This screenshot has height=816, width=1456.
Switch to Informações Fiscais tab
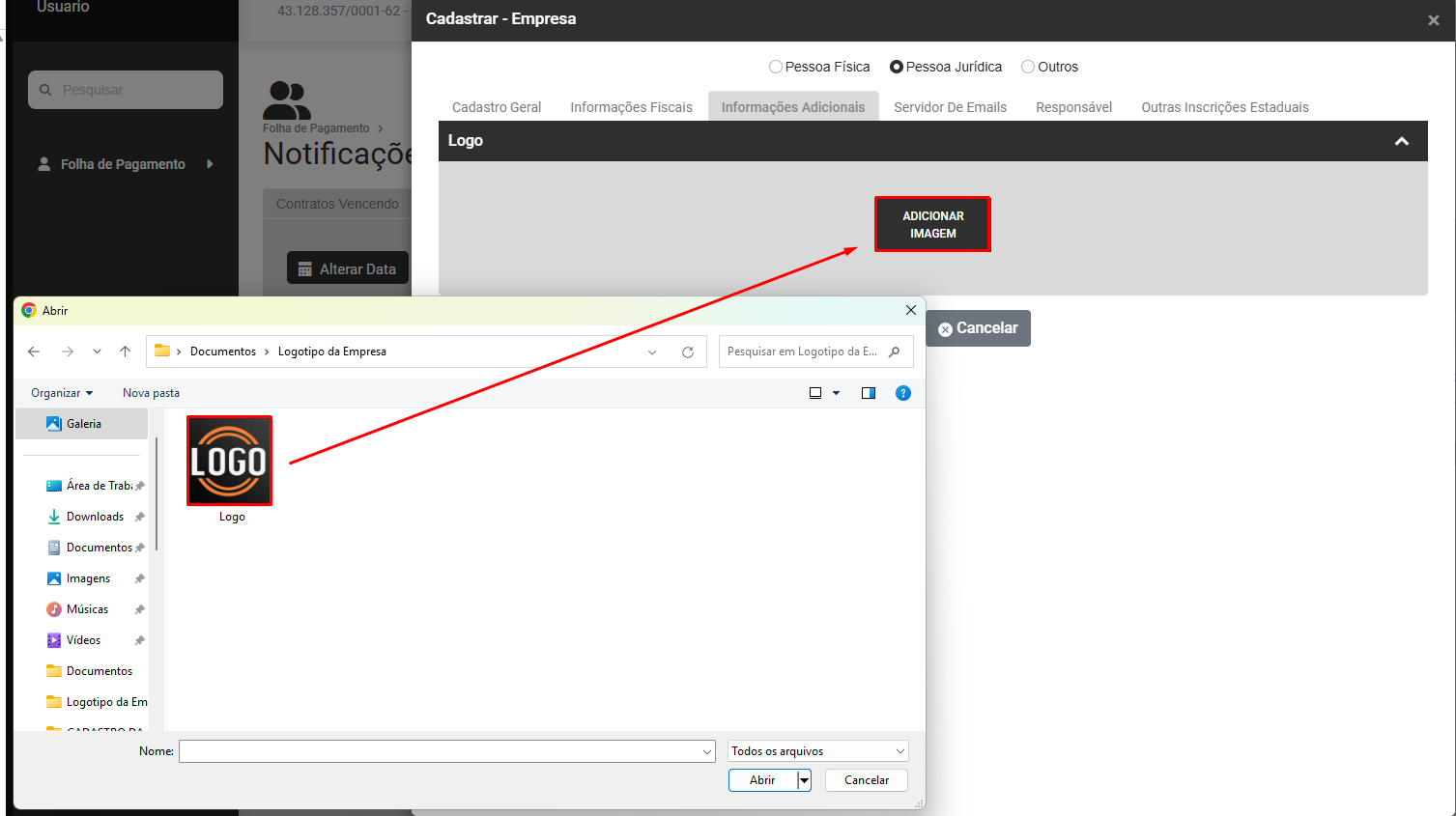pos(631,107)
